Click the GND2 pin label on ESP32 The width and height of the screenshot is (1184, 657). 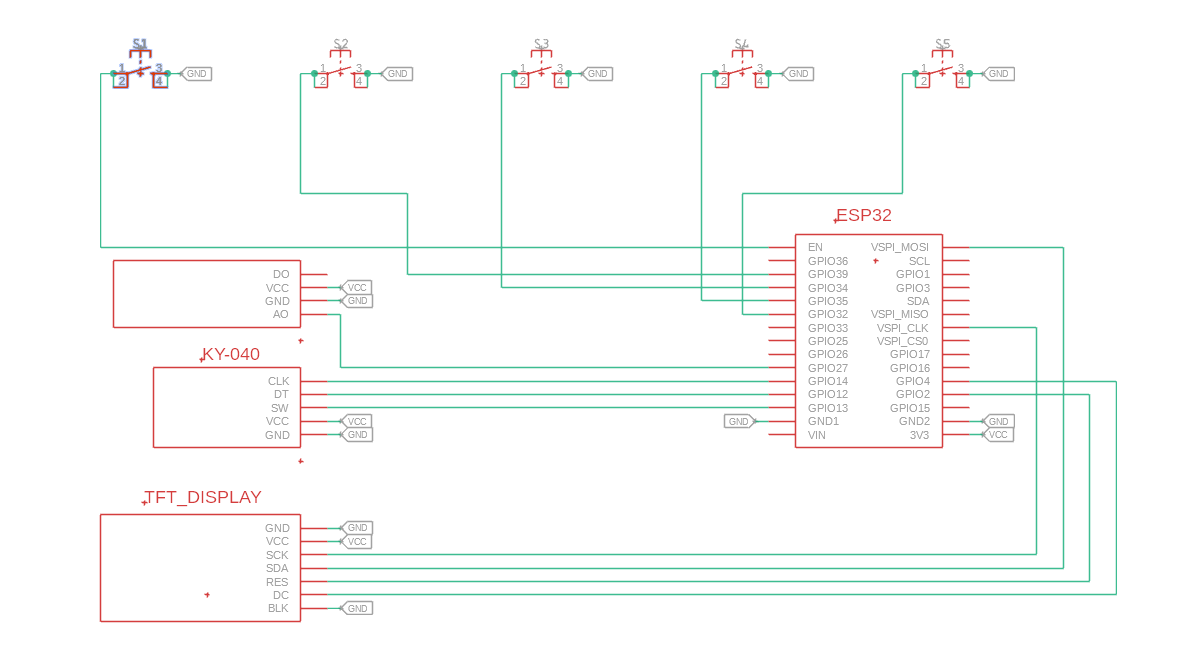coord(914,421)
